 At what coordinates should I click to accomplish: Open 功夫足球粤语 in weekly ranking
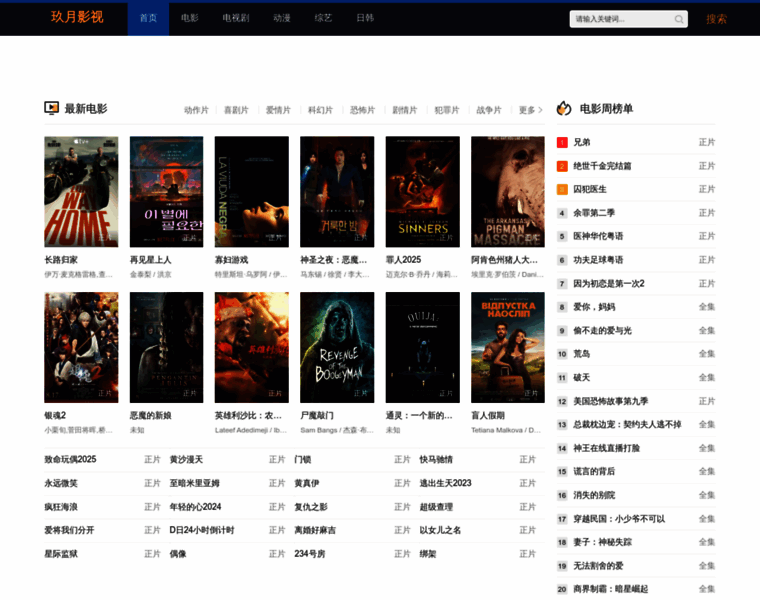pyautogui.click(x=598, y=260)
